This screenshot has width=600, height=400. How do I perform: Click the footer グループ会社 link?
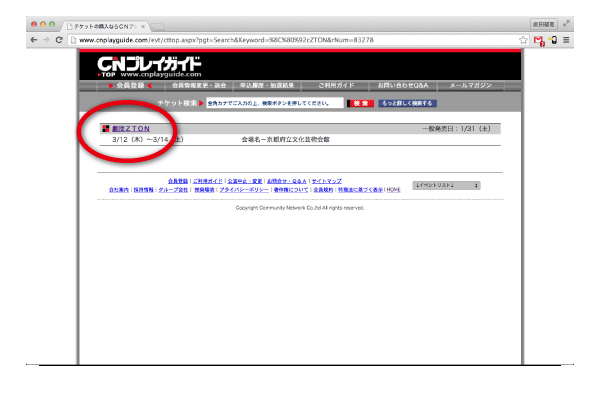[173, 190]
